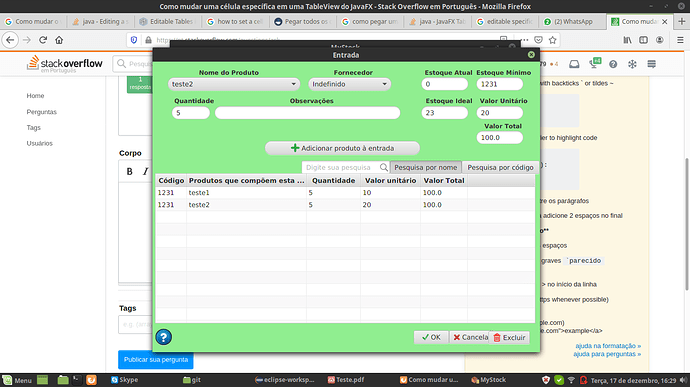Open the Firefox hamburger menu
Viewport: 690px width, 387px height.
pos(680,40)
